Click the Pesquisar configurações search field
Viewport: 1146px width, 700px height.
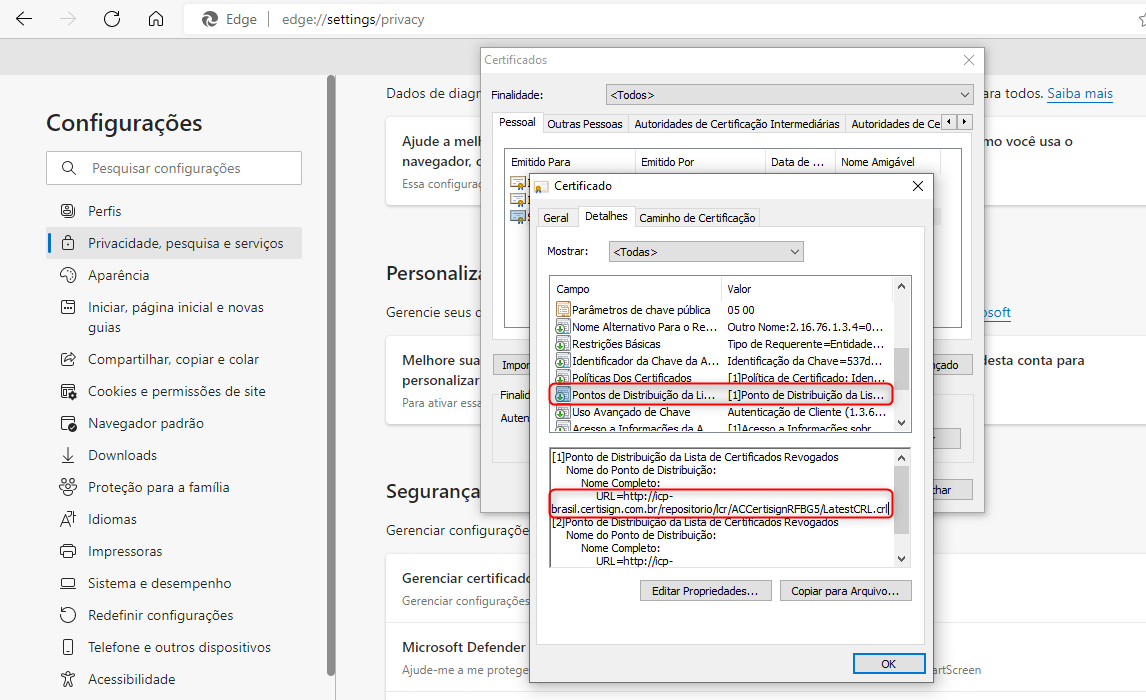(174, 168)
